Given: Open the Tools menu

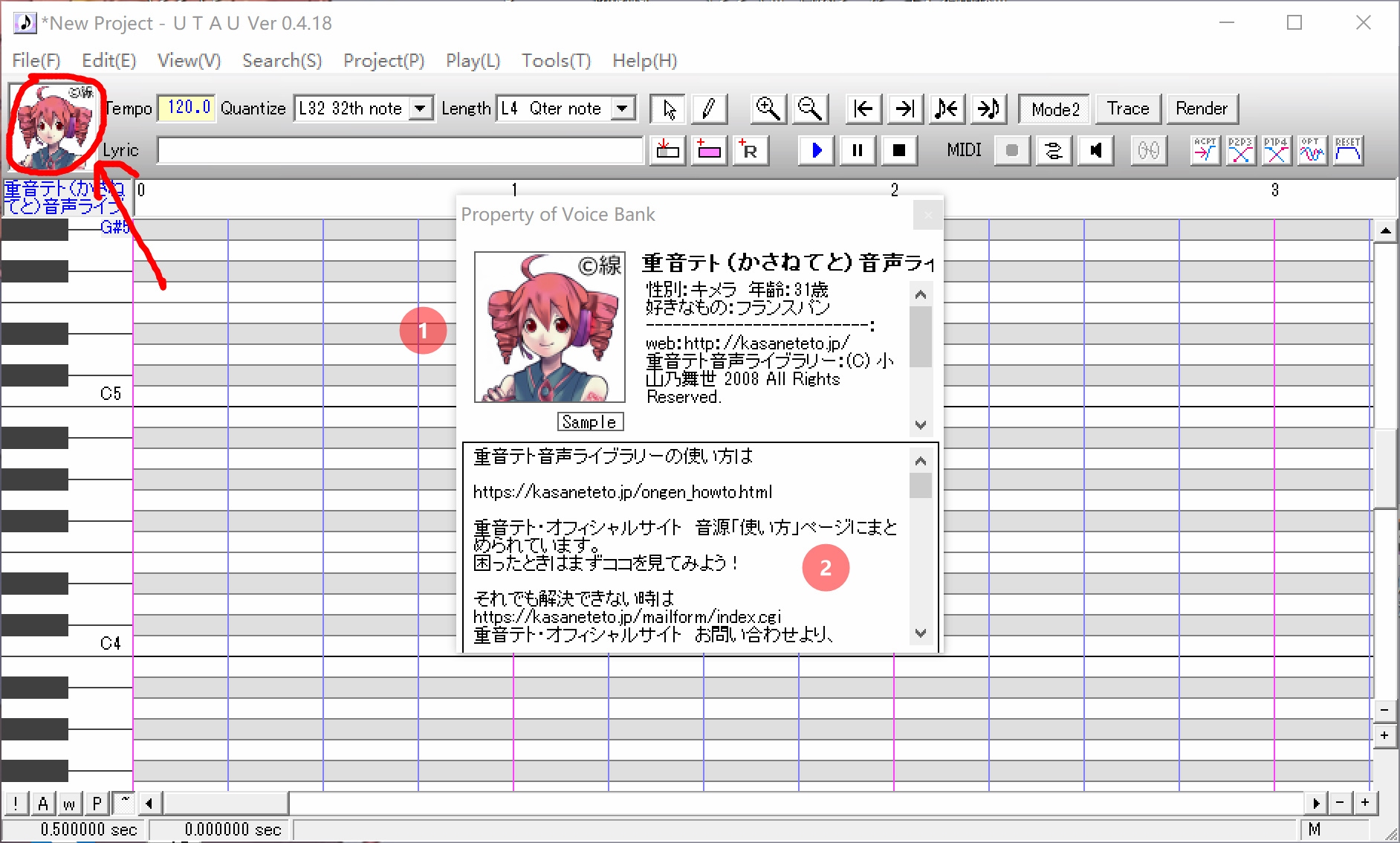Looking at the screenshot, I should [x=556, y=61].
